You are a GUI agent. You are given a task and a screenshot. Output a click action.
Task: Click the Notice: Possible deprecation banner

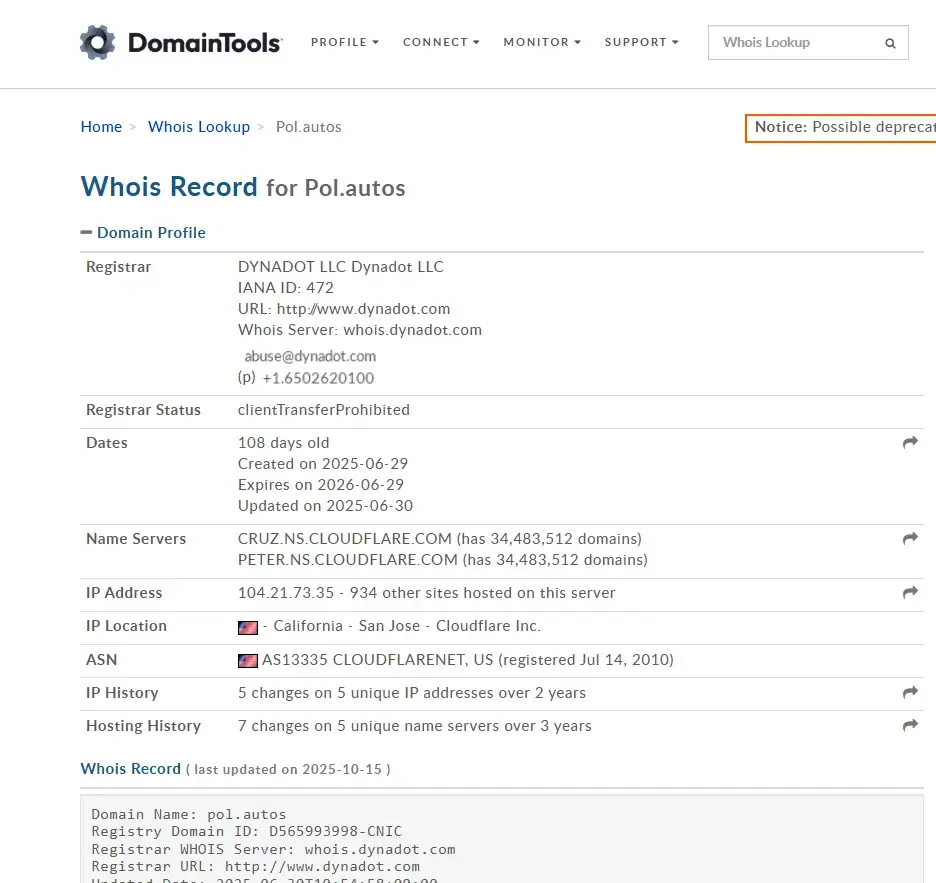[840, 128]
